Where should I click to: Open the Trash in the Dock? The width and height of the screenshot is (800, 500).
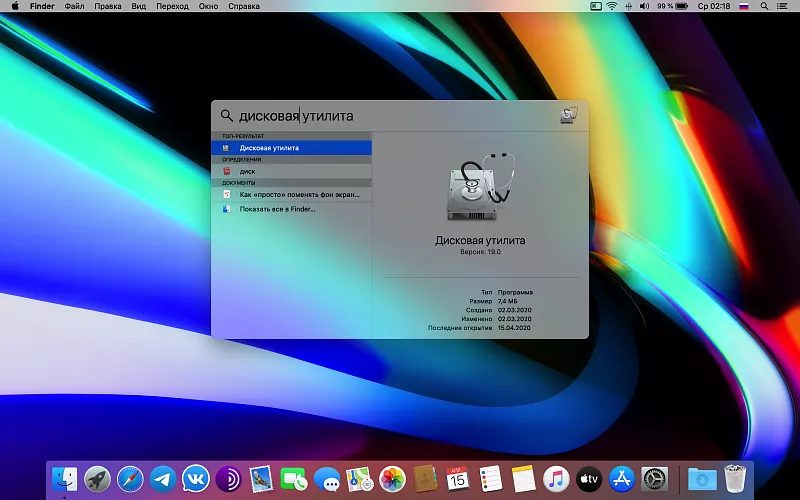click(735, 478)
